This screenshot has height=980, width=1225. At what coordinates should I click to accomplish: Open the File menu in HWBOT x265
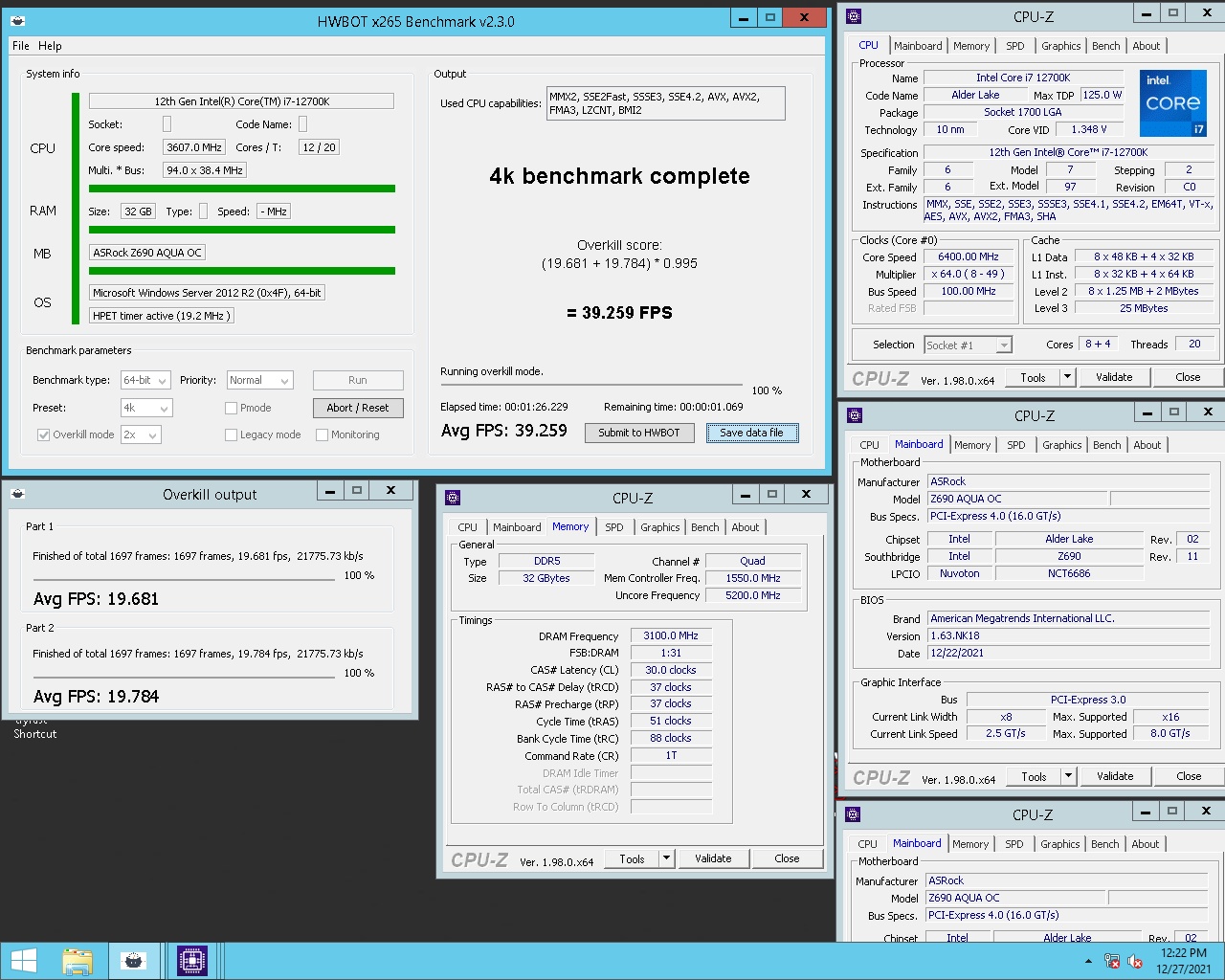pyautogui.click(x=21, y=46)
